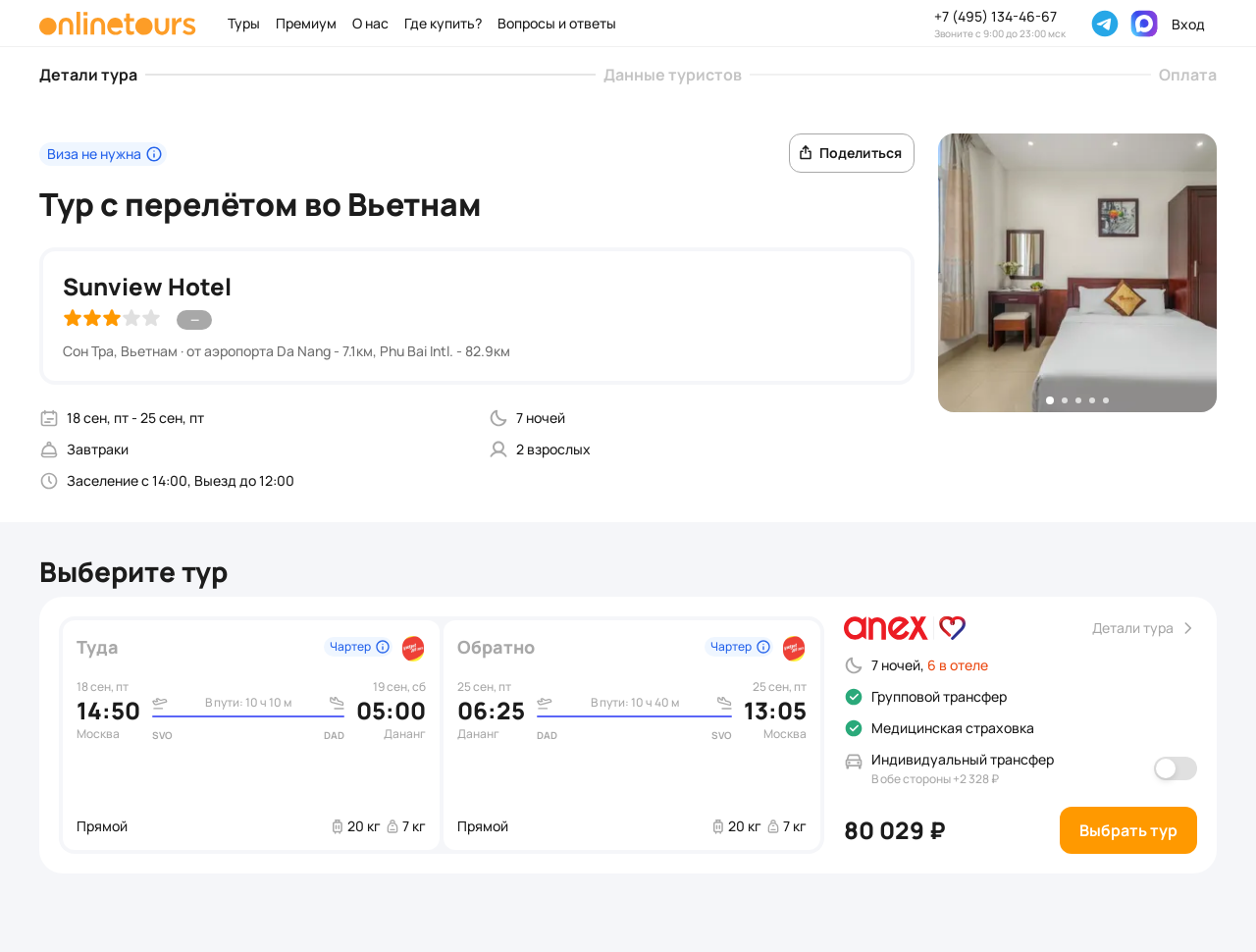The image size is (1256, 952).
Task: Select the 'Детали тура' step at the top
Action: [x=88, y=75]
